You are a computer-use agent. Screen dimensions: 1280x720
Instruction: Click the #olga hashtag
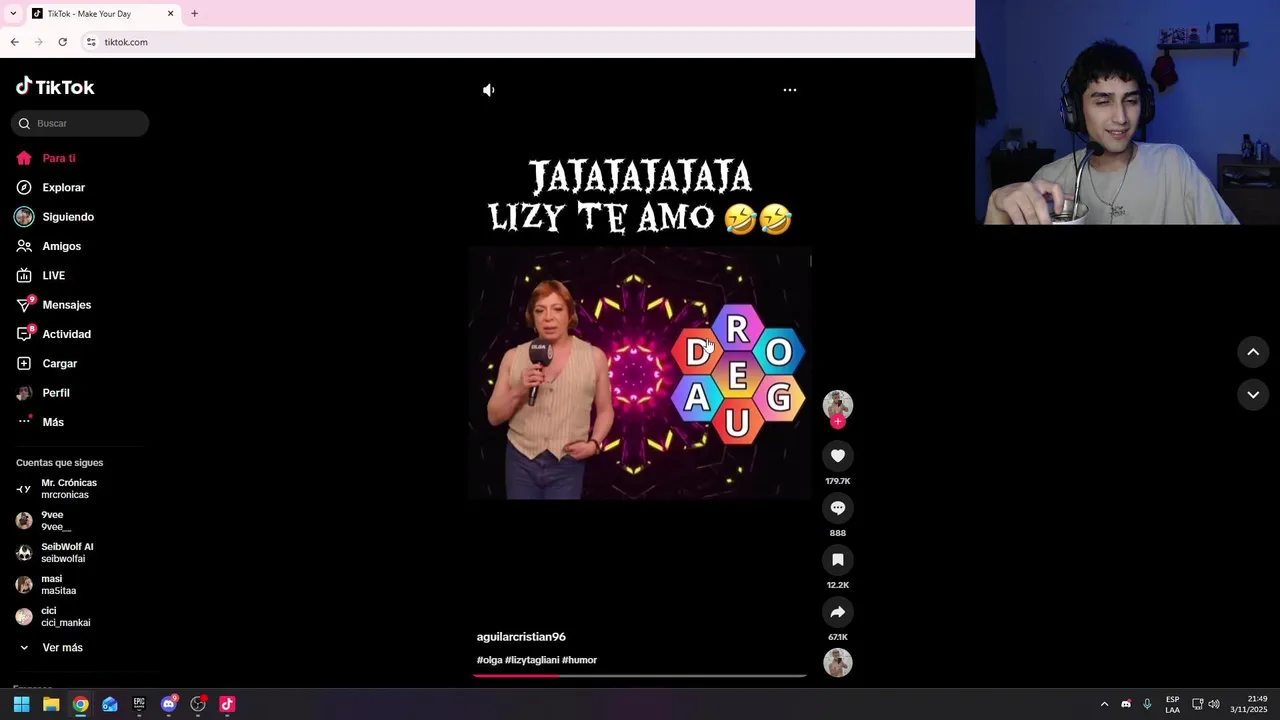tap(489, 660)
